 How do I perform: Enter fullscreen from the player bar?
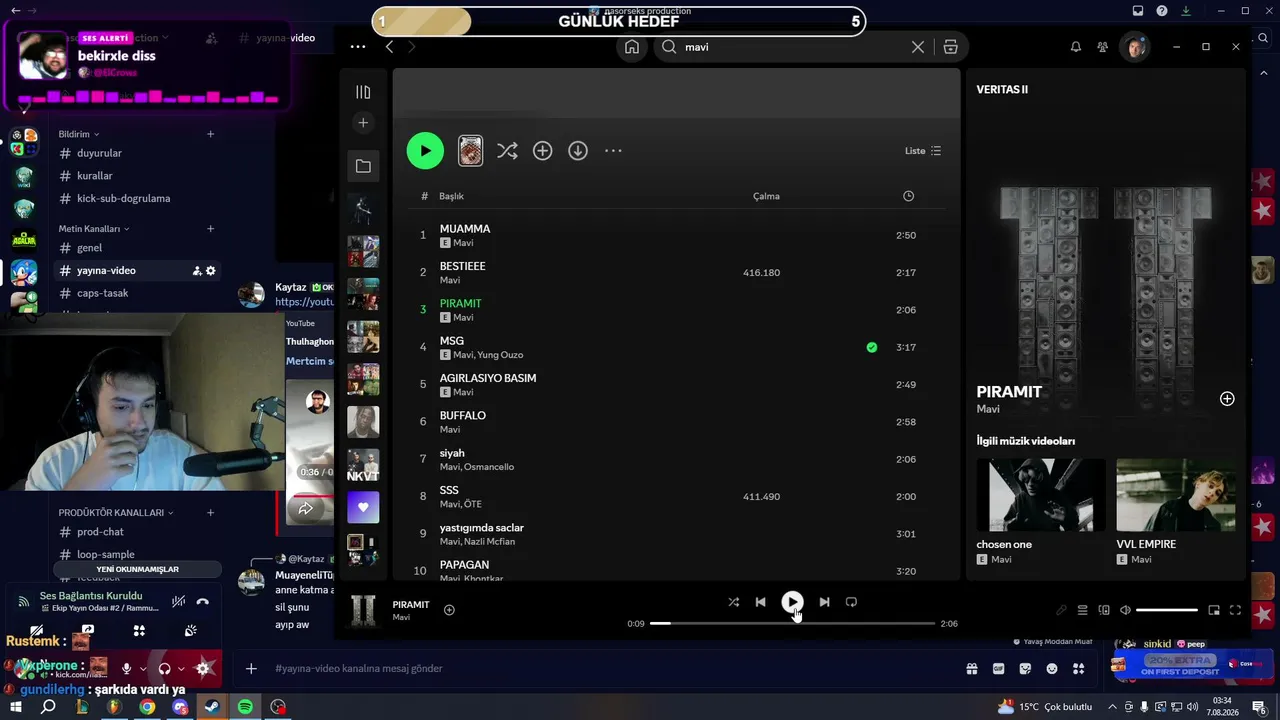1235,610
